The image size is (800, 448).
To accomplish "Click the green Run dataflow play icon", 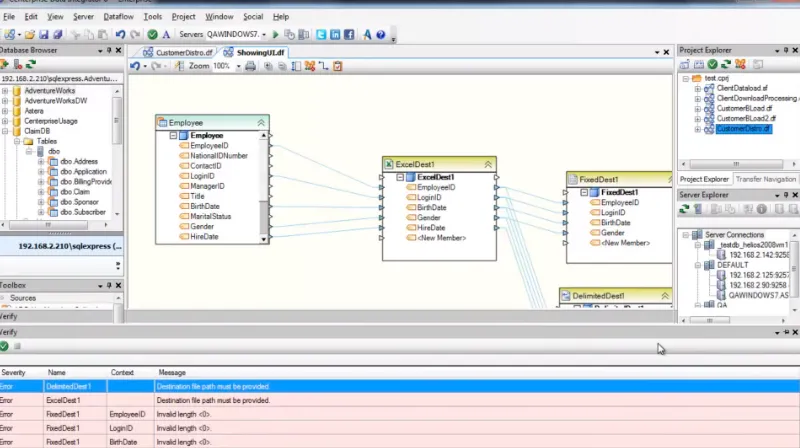I will [x=276, y=35].
